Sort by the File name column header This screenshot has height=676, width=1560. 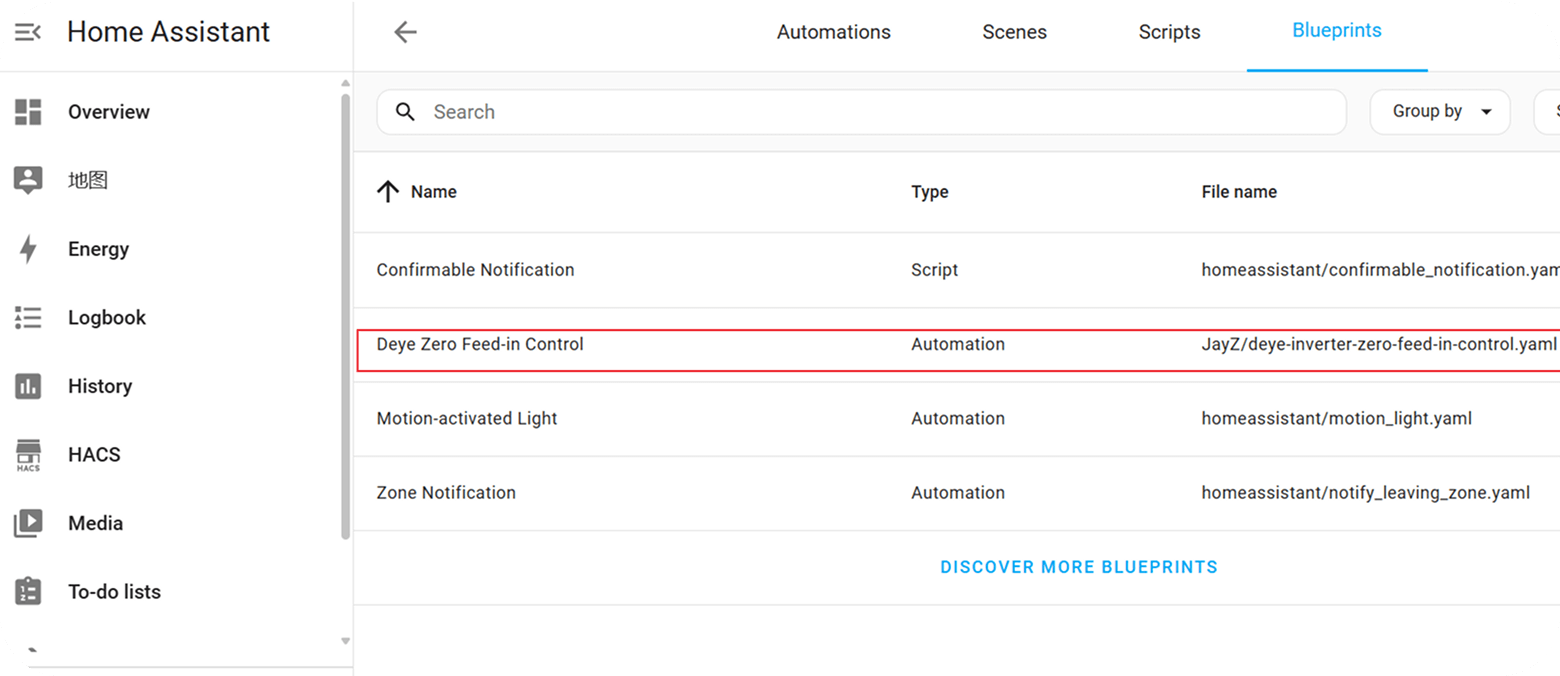click(x=1239, y=192)
